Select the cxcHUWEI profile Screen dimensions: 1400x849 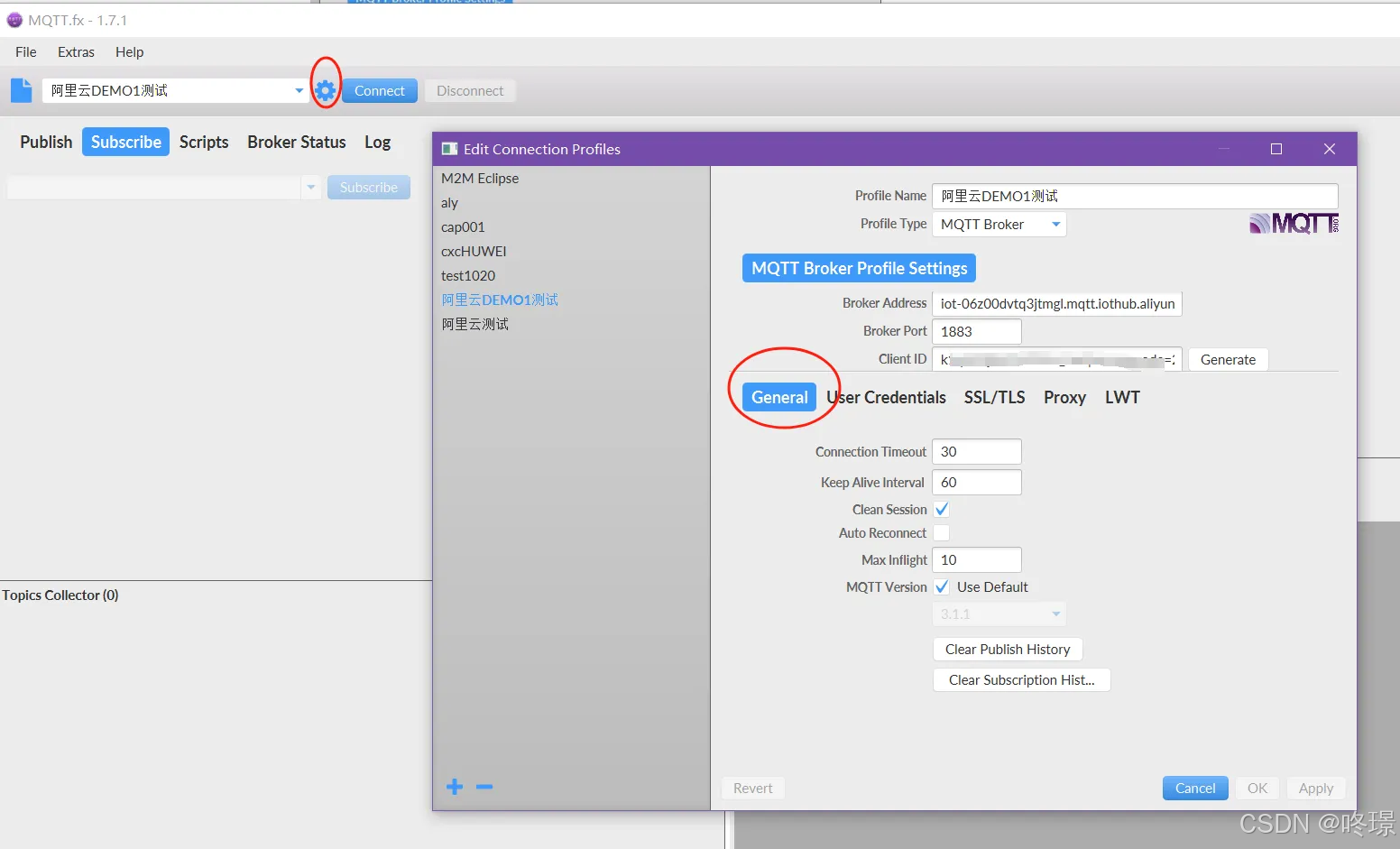(x=474, y=252)
